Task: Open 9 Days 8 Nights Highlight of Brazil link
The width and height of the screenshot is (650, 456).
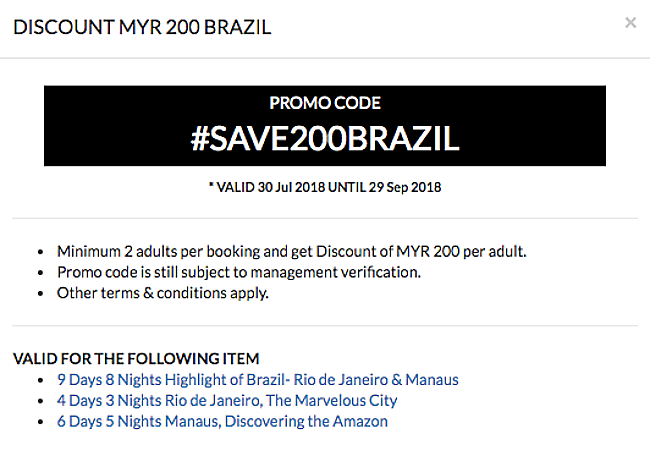Action: point(257,379)
